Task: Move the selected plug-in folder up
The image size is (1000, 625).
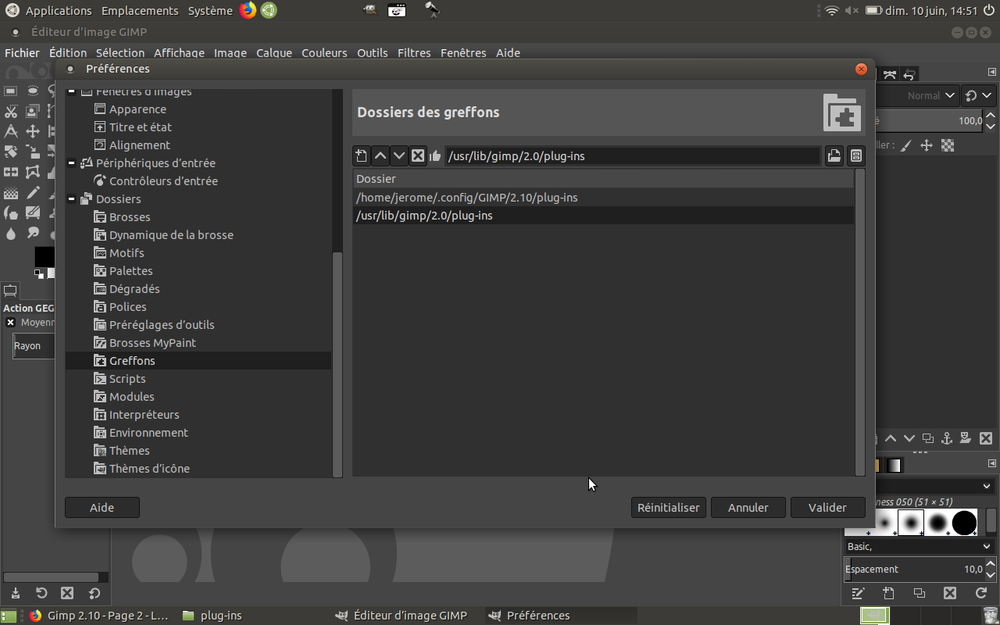Action: 380,156
